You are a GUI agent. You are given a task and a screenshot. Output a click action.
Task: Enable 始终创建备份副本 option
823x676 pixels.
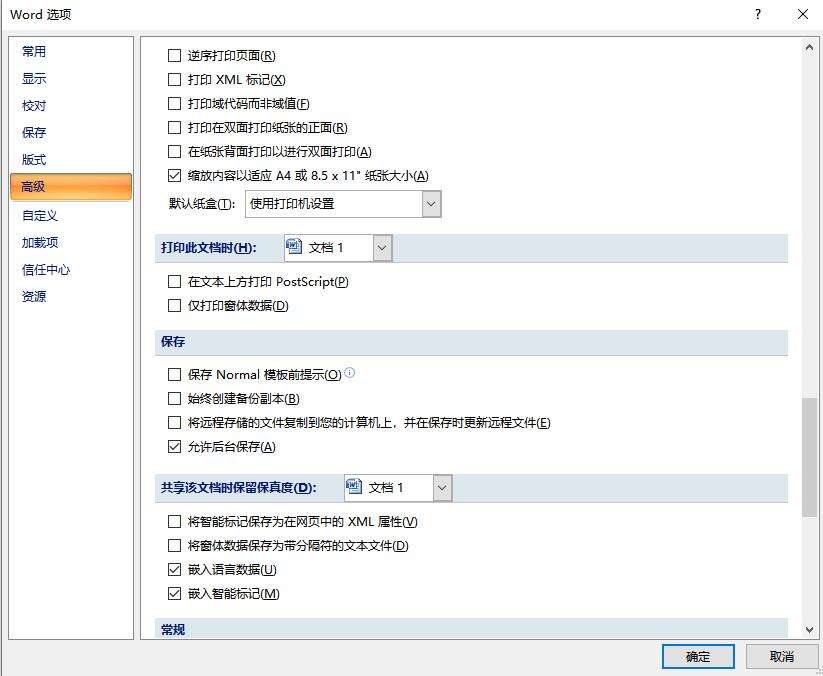(x=175, y=398)
